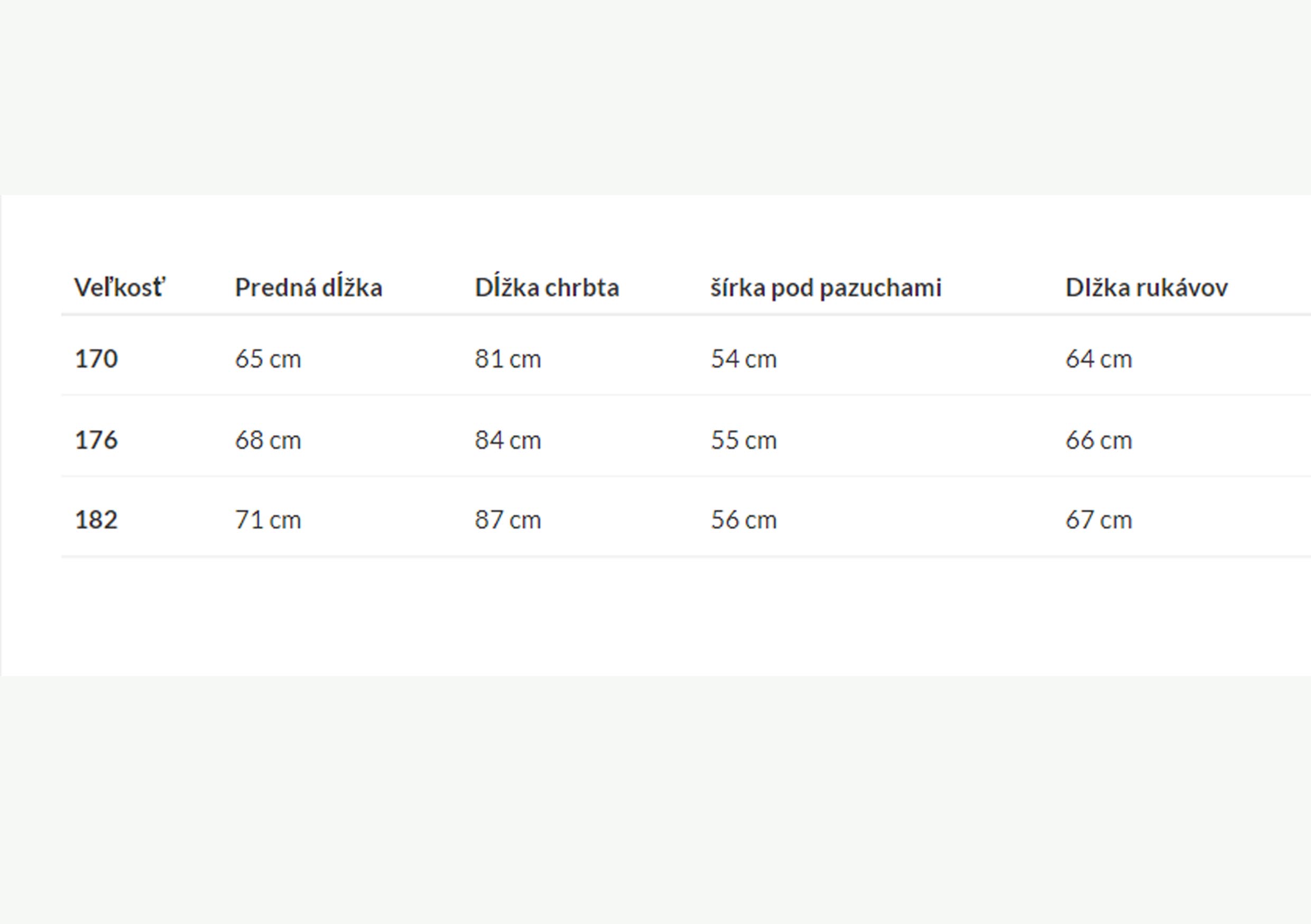Select the size 176 row label
The height and width of the screenshot is (924, 1311).
click(96, 440)
